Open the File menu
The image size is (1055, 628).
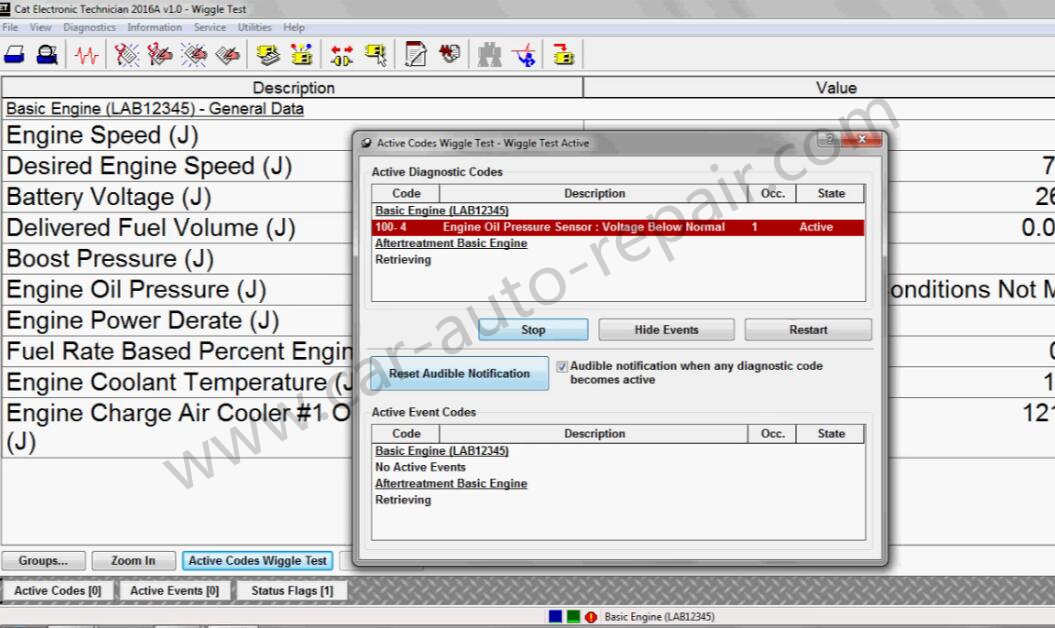[10, 28]
